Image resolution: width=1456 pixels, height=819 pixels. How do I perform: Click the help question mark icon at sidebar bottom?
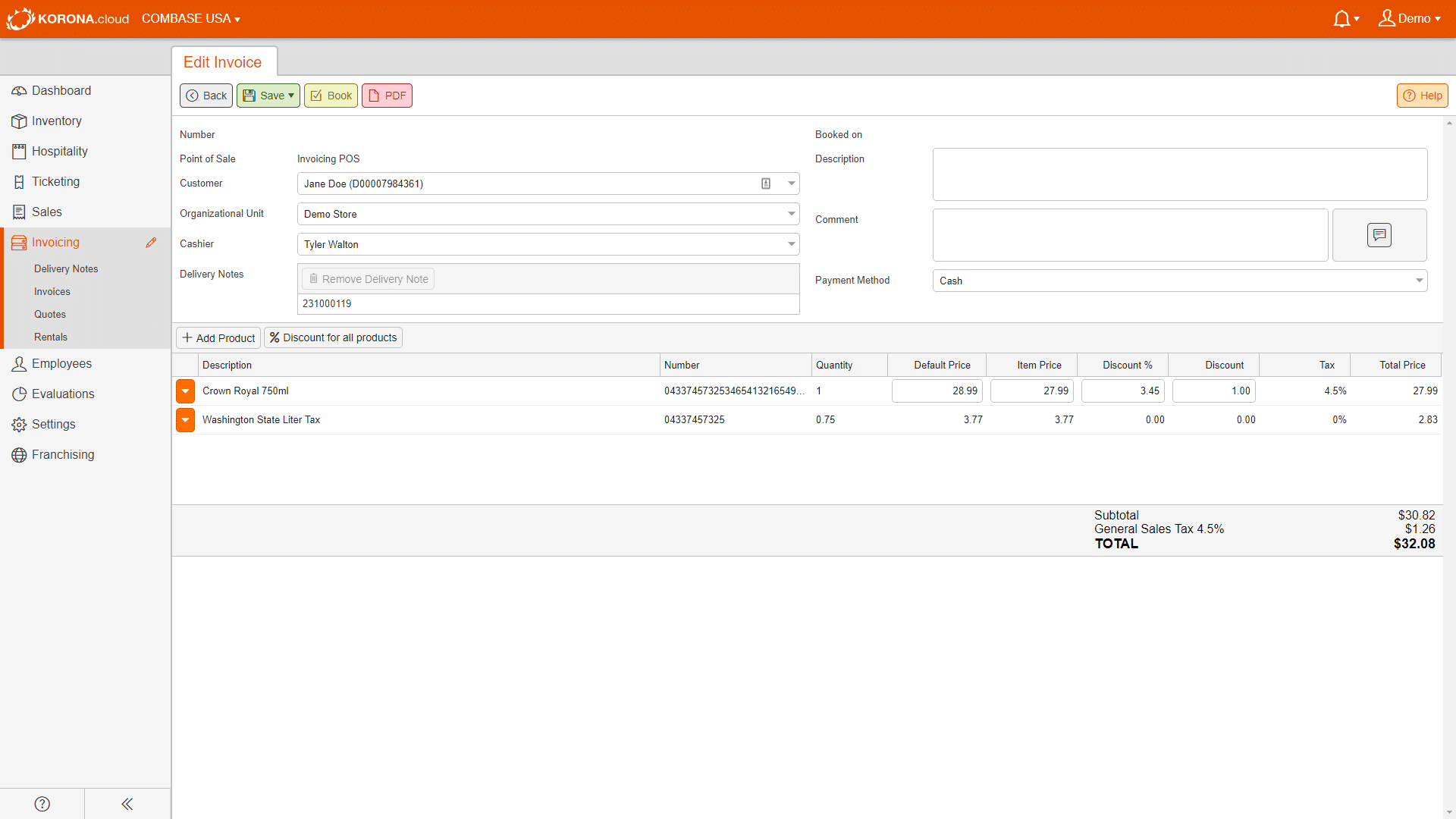point(42,804)
